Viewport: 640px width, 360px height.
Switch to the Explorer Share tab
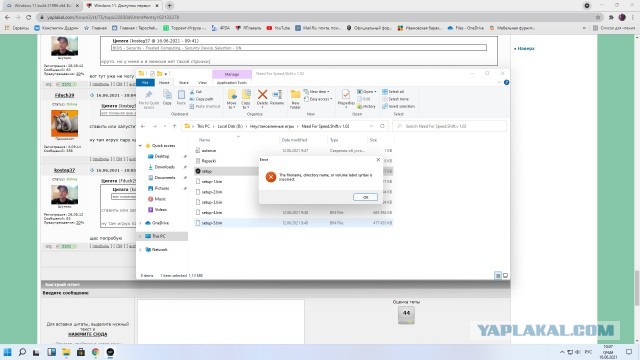(184, 82)
